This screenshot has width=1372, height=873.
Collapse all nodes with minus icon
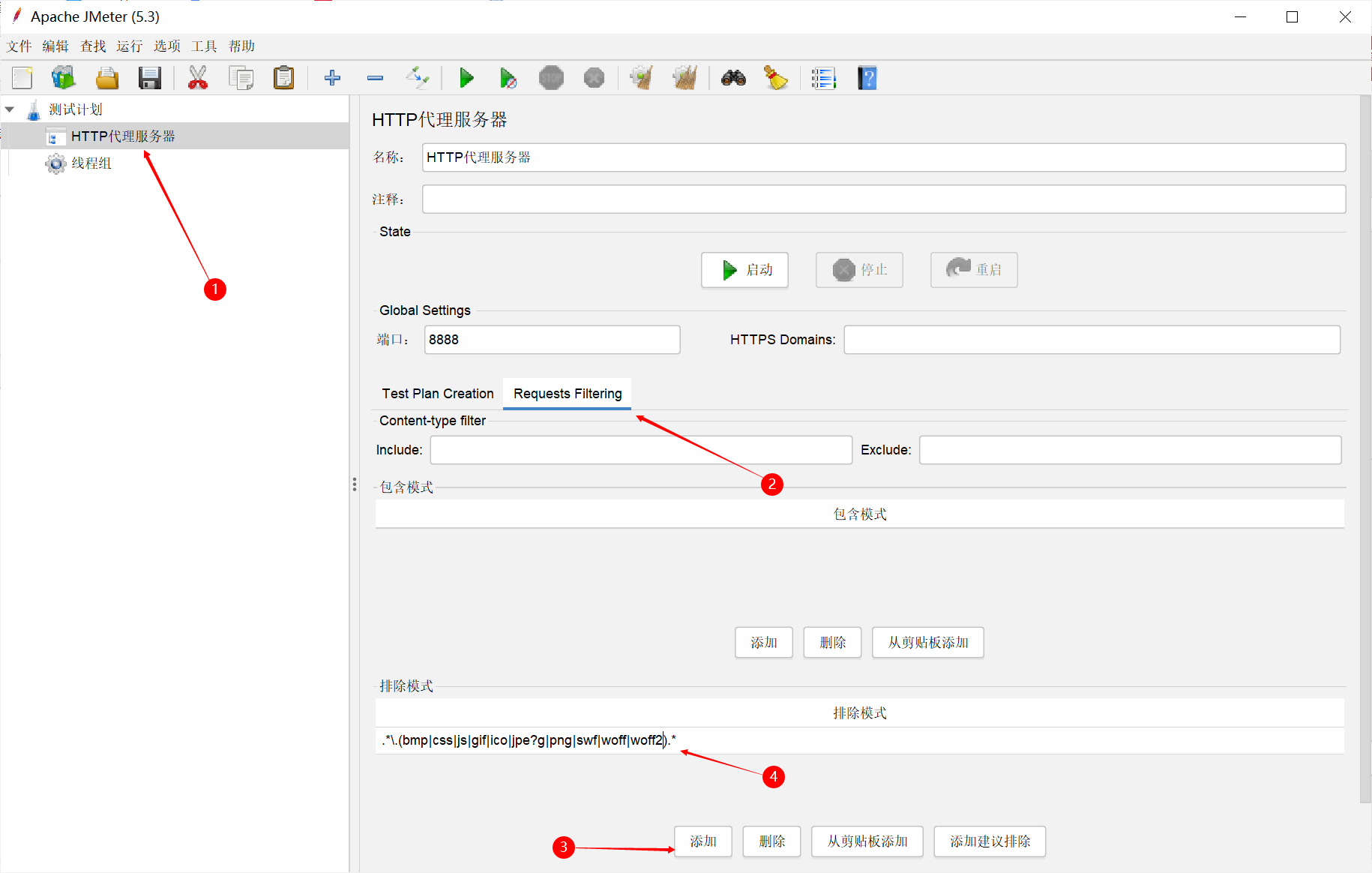click(x=375, y=78)
